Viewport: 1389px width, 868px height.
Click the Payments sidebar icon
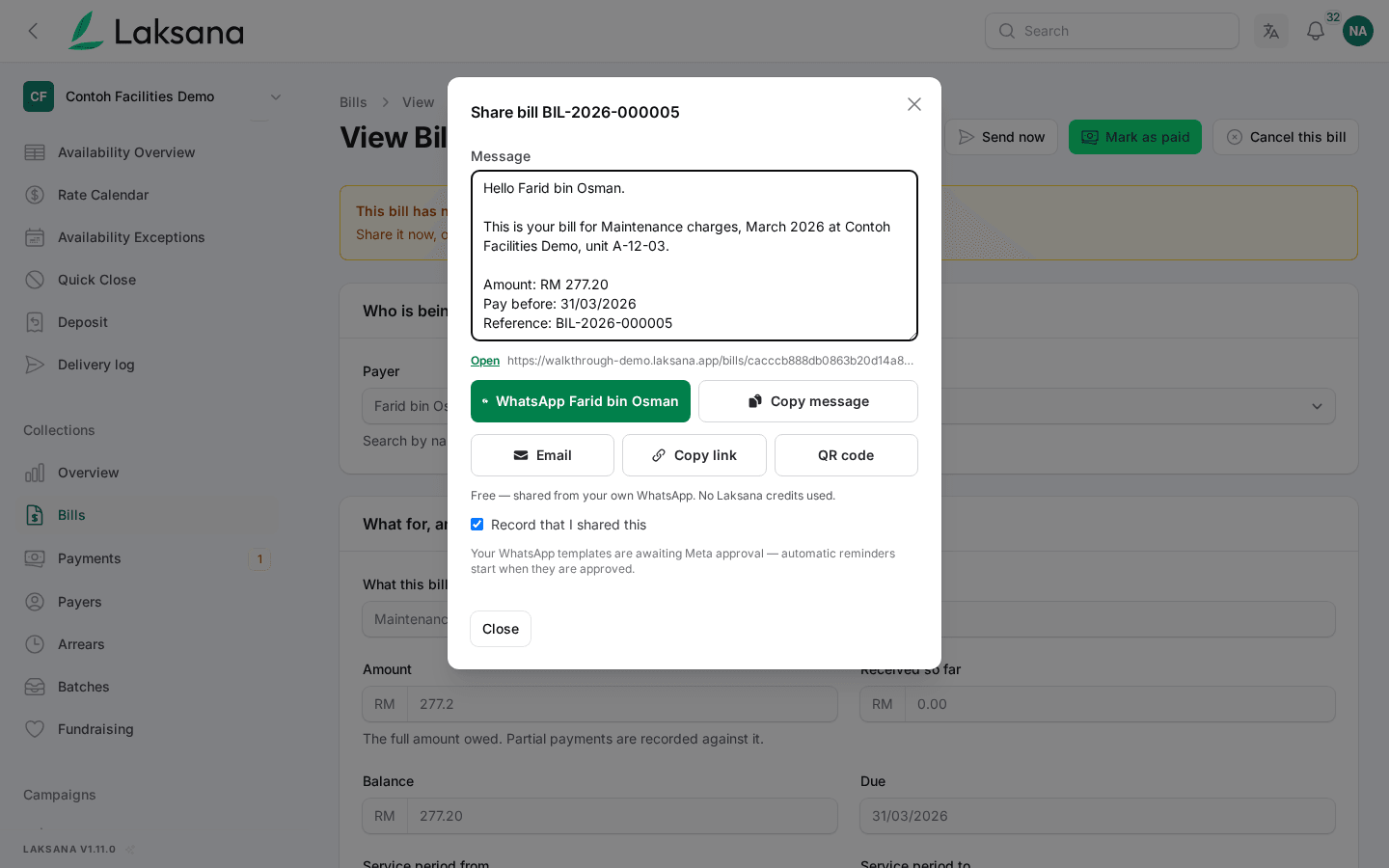(x=35, y=558)
